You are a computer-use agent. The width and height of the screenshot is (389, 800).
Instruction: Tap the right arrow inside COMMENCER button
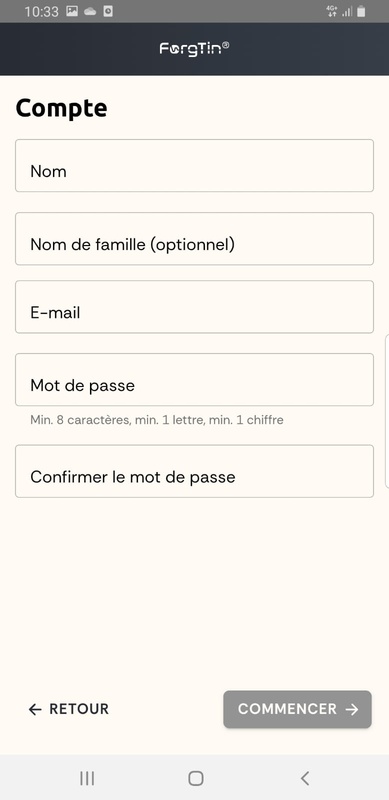click(352, 709)
